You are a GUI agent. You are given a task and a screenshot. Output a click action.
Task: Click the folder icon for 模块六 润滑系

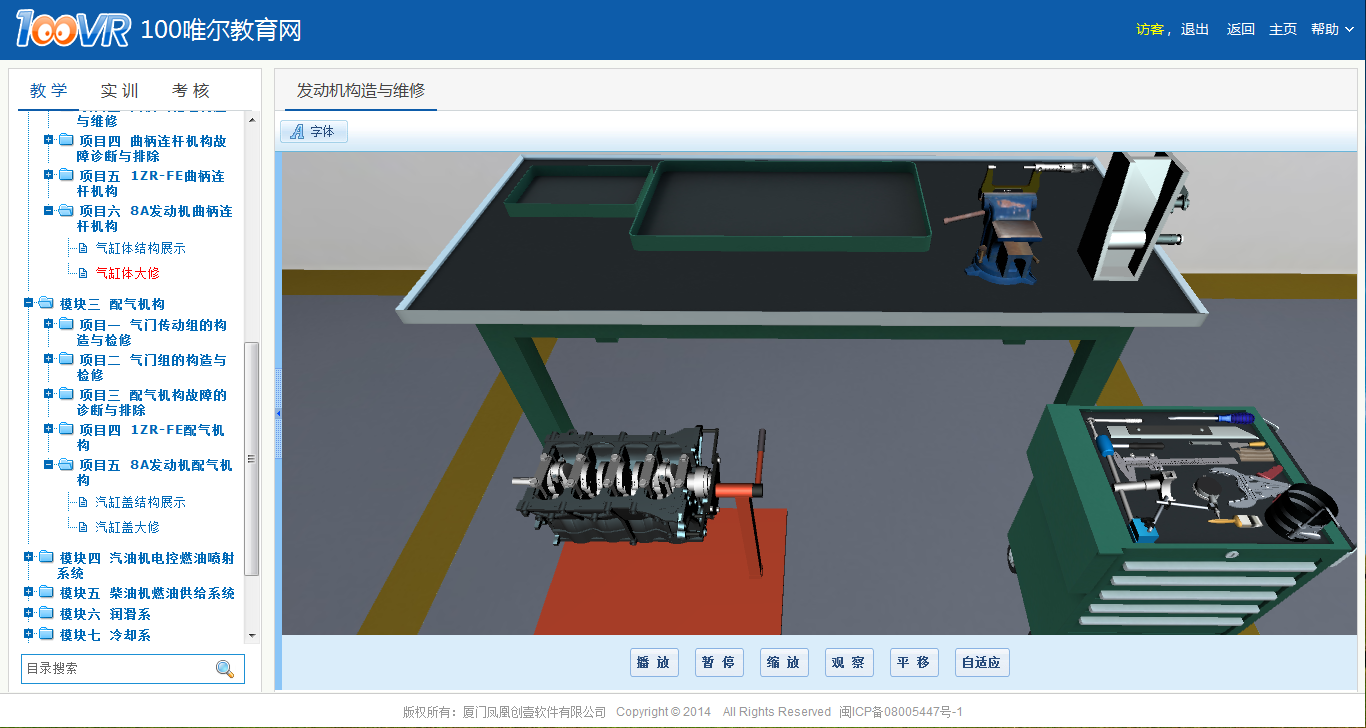tap(46, 614)
